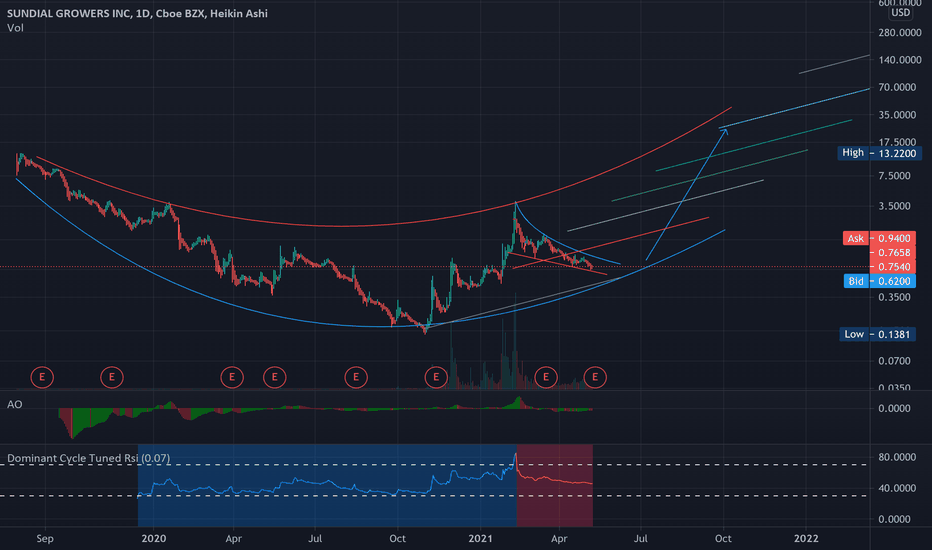Select the 2020 label on time axis
Image resolution: width=932 pixels, height=550 pixels.
154,539
